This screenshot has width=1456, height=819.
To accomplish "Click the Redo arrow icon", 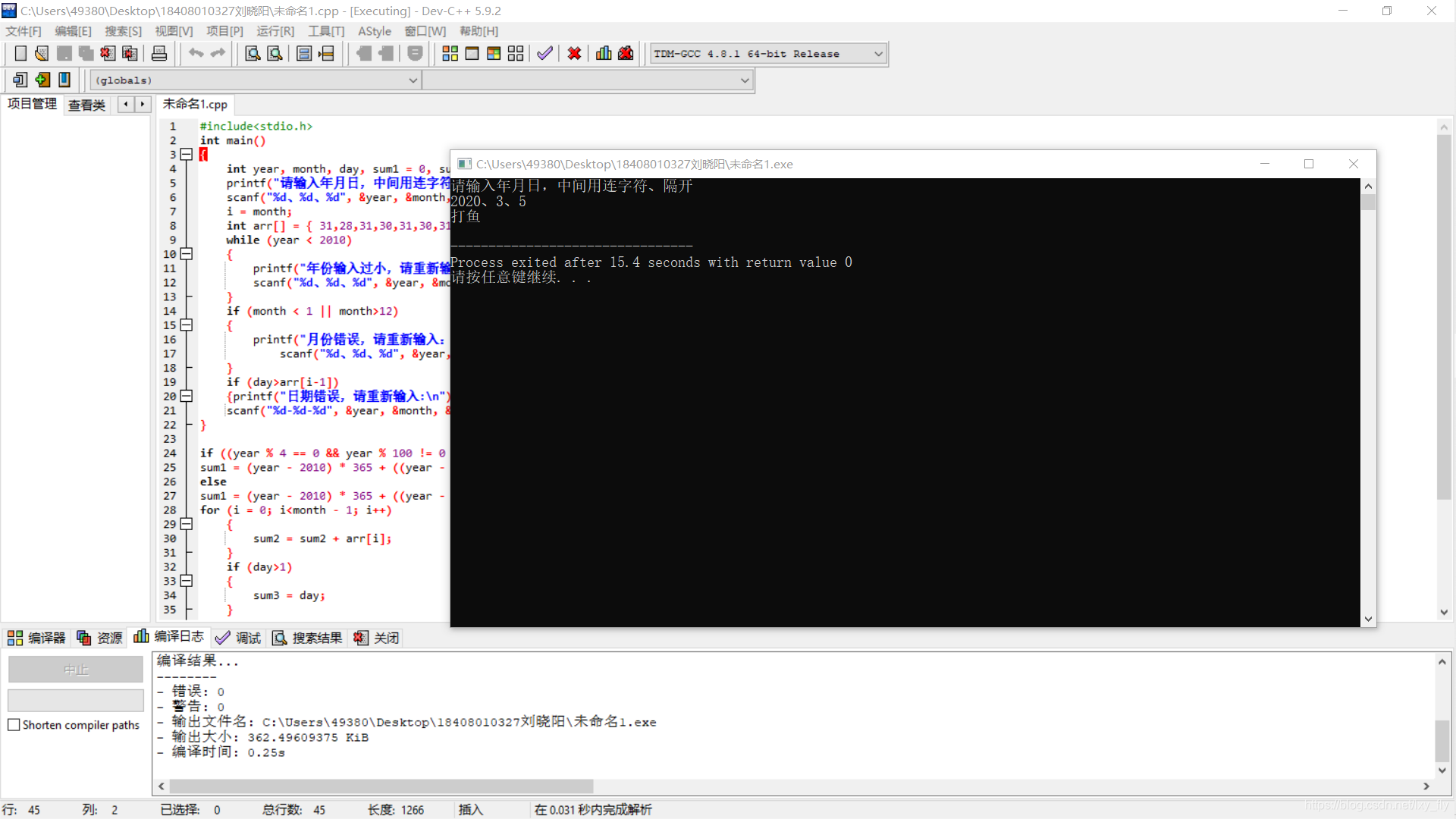I will [218, 53].
